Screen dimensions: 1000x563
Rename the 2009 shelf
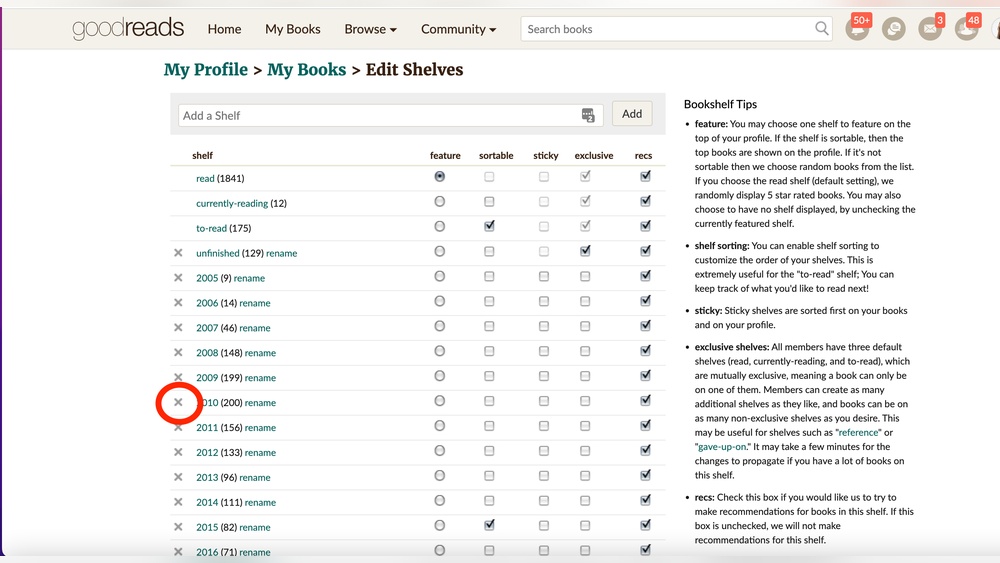(x=260, y=377)
